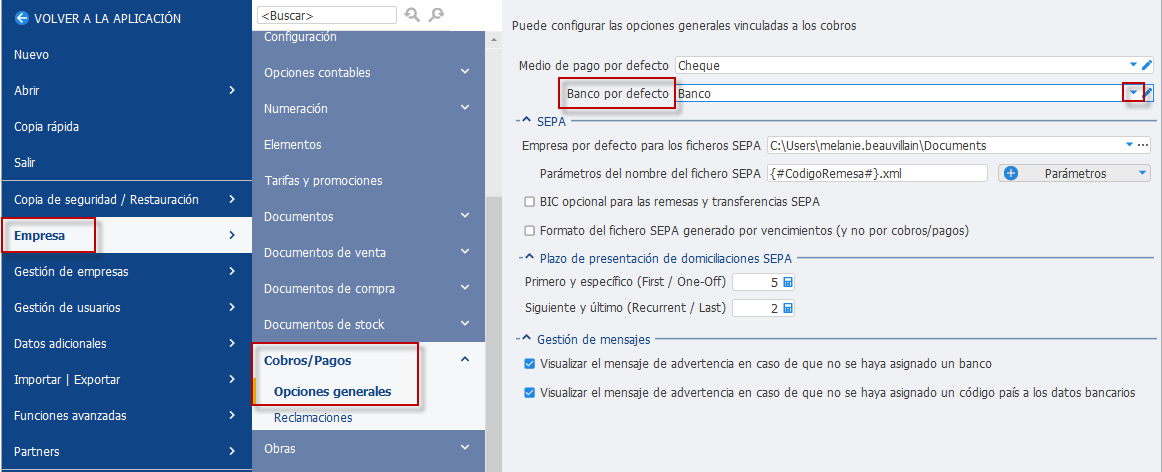Edit Medio de pago por defecto with pencil icon
1162x472 pixels.
coord(1147,65)
